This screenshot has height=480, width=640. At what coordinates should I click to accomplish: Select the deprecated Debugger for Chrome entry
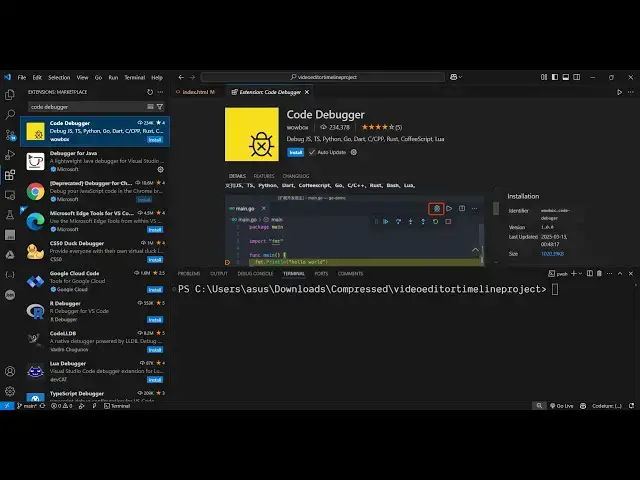click(95, 191)
